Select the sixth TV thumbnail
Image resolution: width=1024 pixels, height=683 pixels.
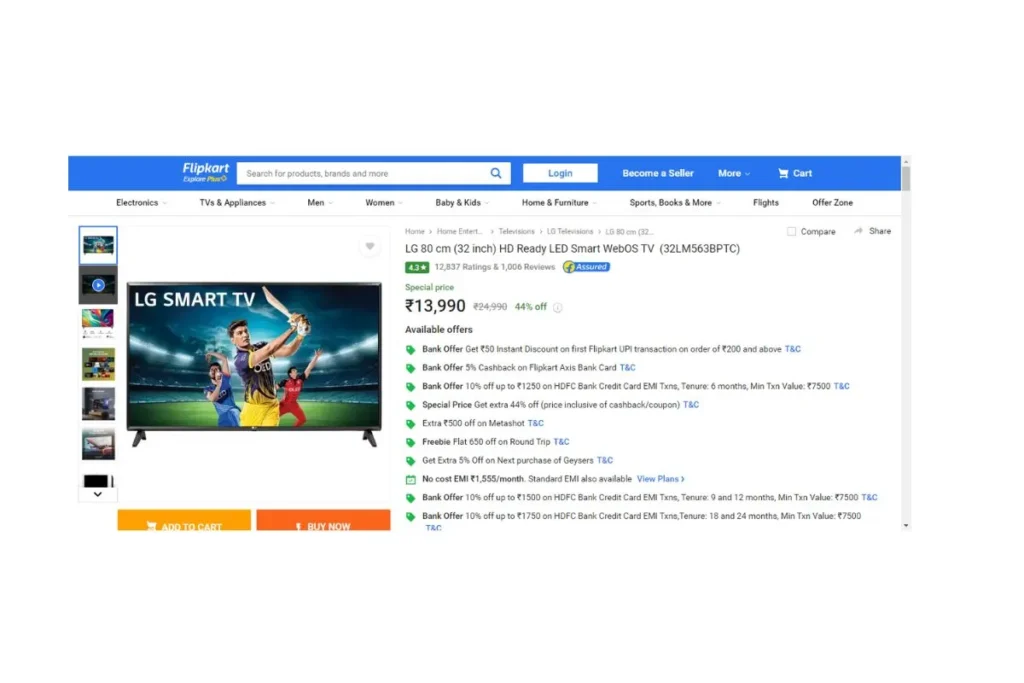click(98, 444)
